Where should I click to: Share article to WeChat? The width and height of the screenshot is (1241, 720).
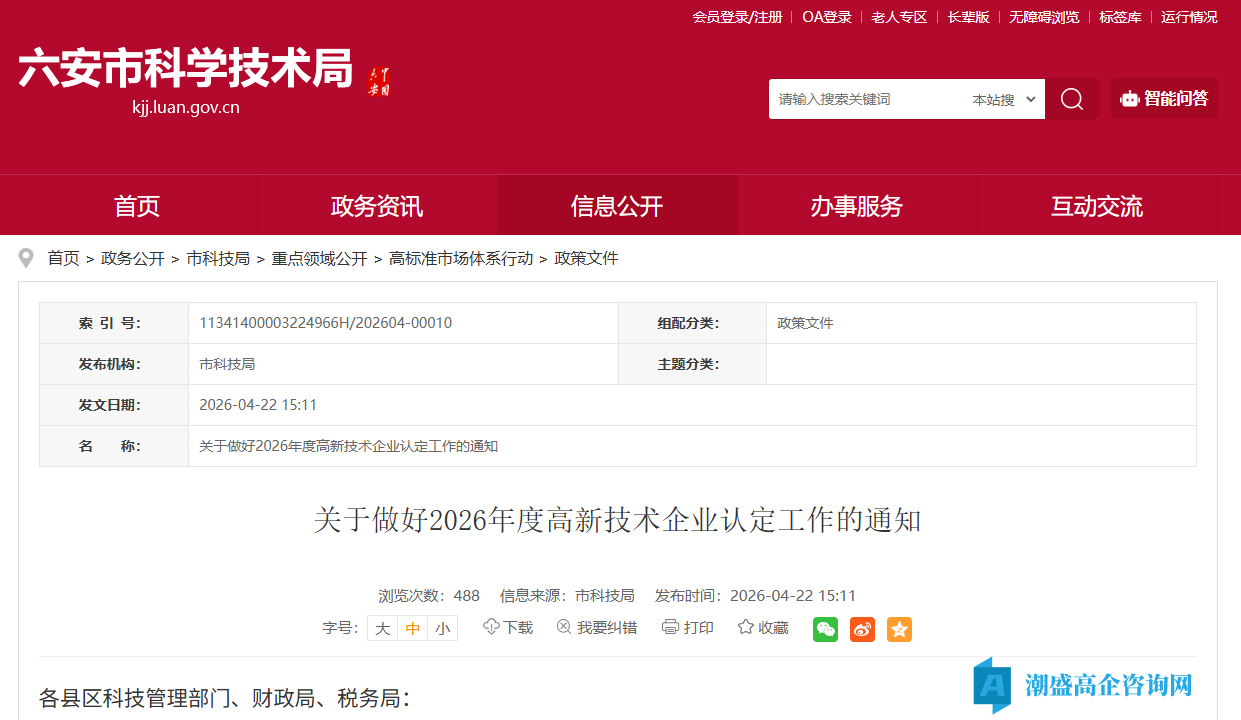825,629
